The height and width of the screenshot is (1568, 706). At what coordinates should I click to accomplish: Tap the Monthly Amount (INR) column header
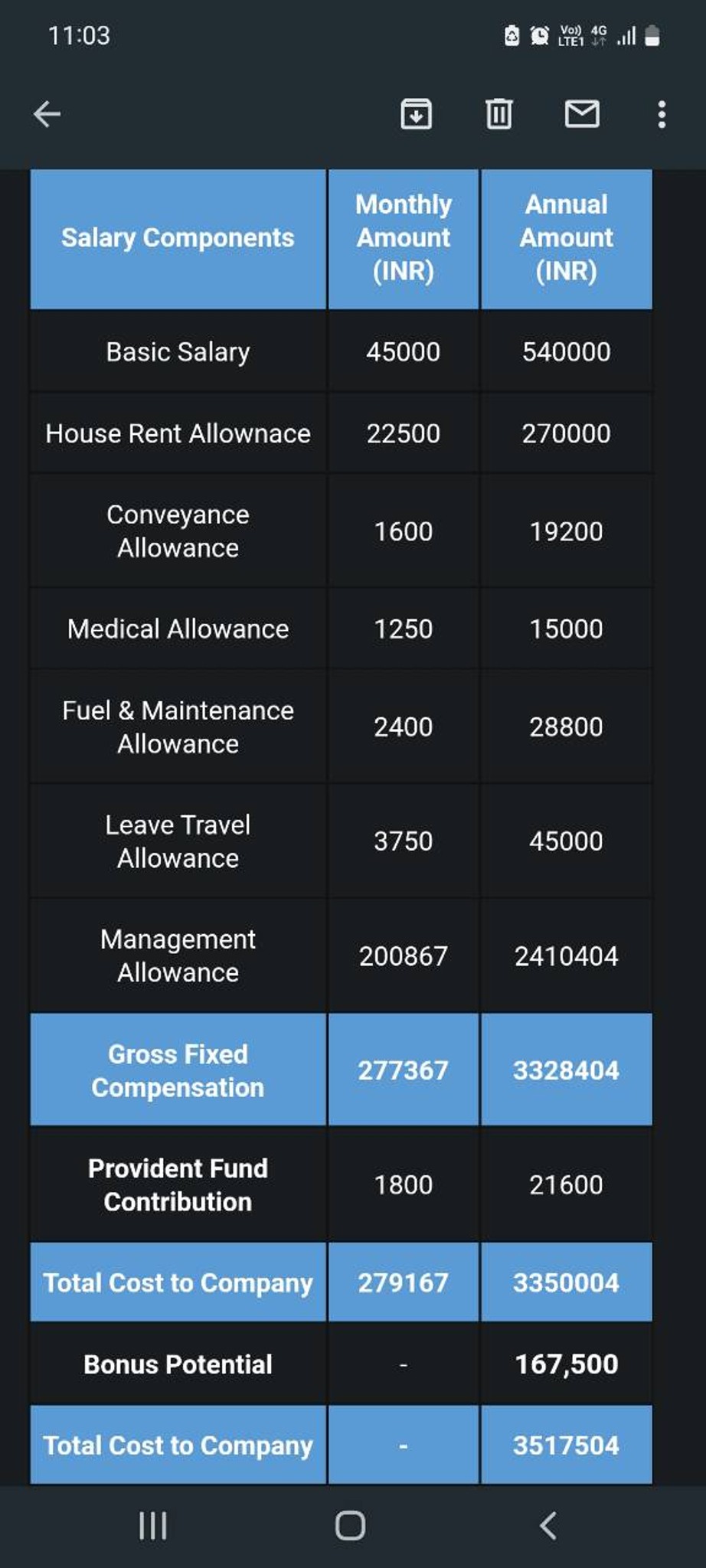tap(404, 239)
